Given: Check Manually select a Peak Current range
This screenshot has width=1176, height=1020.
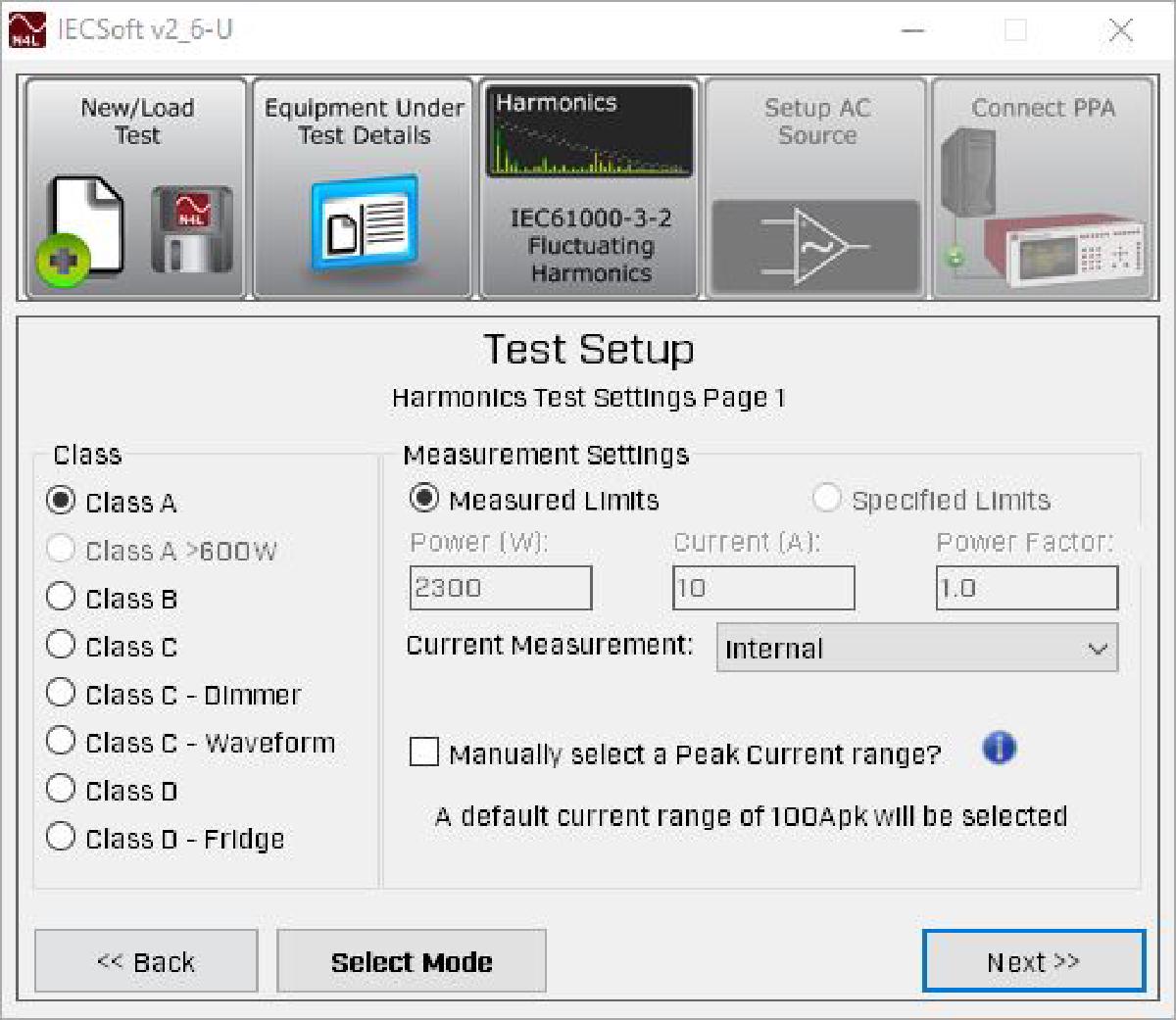Looking at the screenshot, I should [423, 753].
